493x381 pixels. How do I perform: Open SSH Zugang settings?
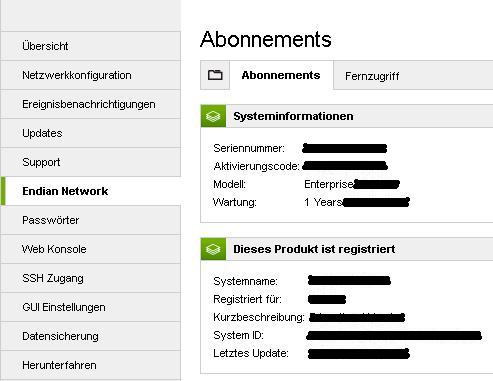[x=90, y=278]
